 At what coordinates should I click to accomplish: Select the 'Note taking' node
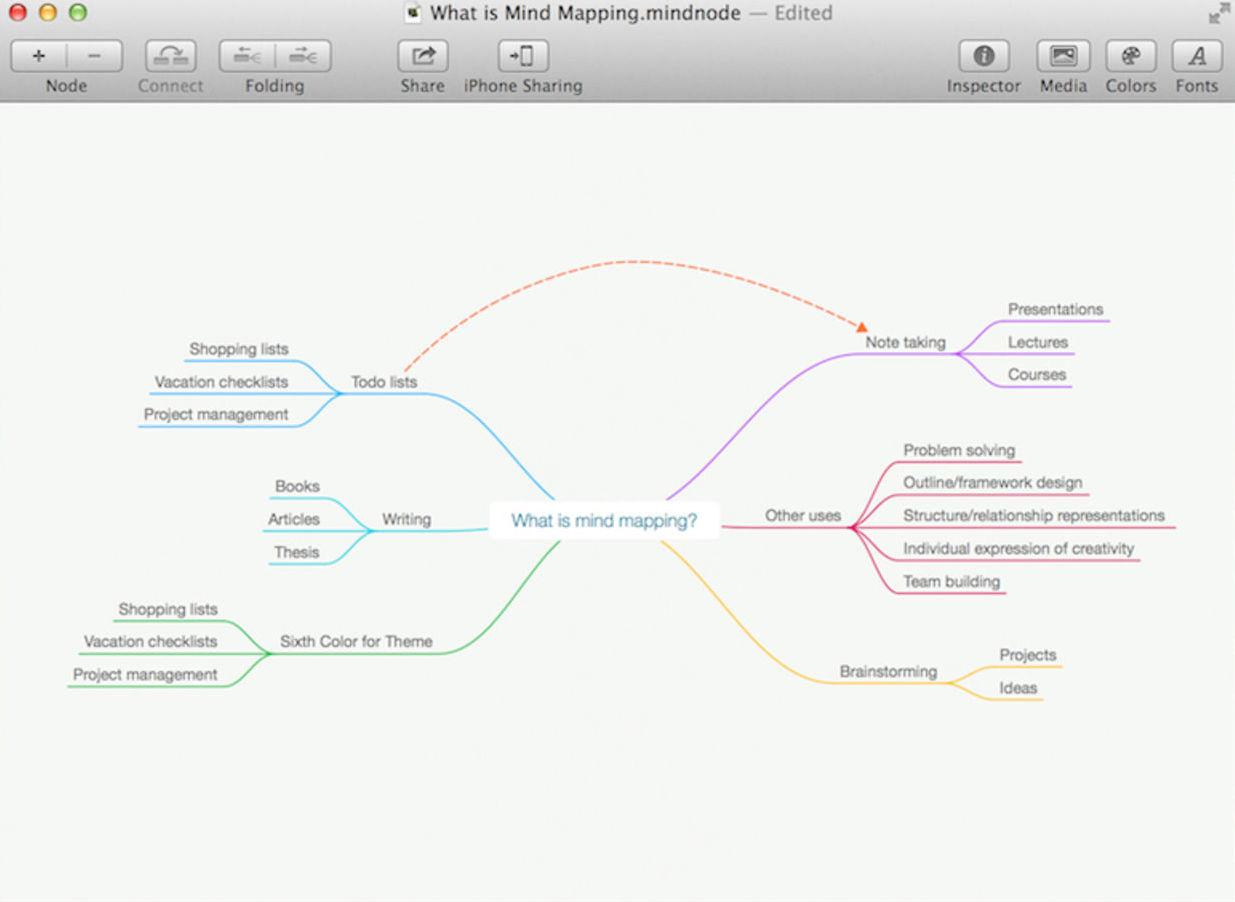point(905,342)
